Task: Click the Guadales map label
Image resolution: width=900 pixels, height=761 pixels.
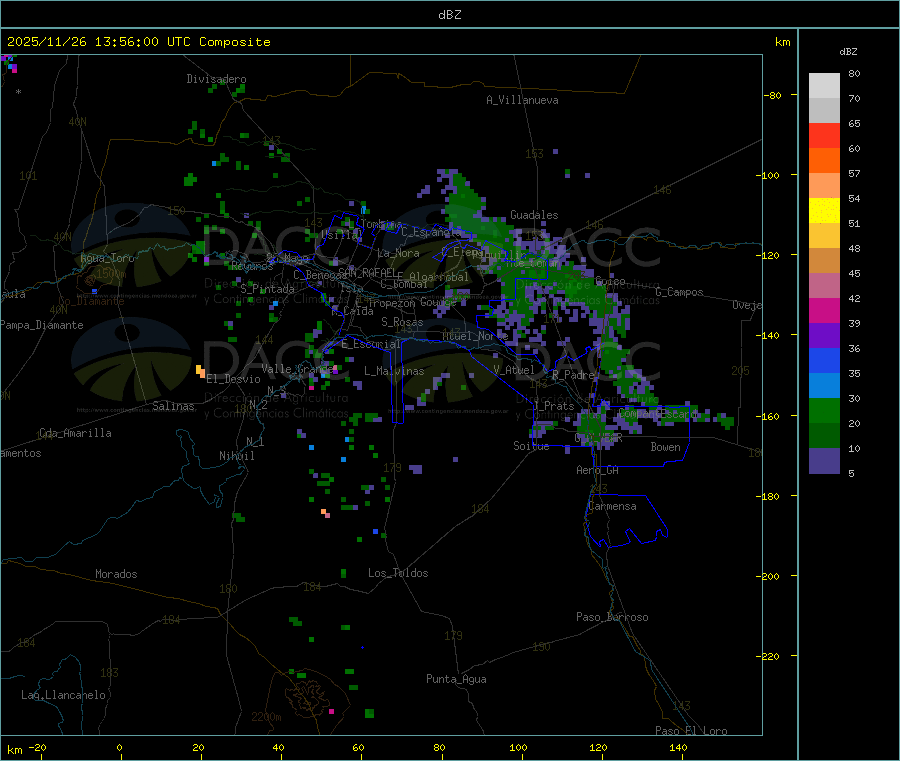Action: (534, 215)
